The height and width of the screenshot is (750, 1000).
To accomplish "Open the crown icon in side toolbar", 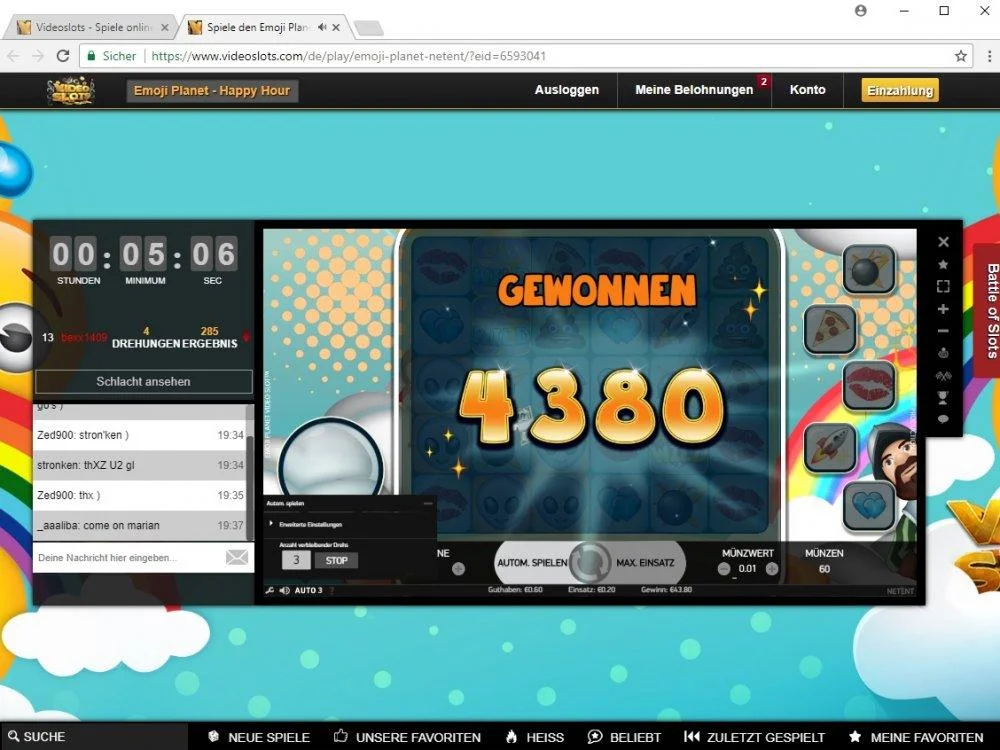I will coord(943,353).
